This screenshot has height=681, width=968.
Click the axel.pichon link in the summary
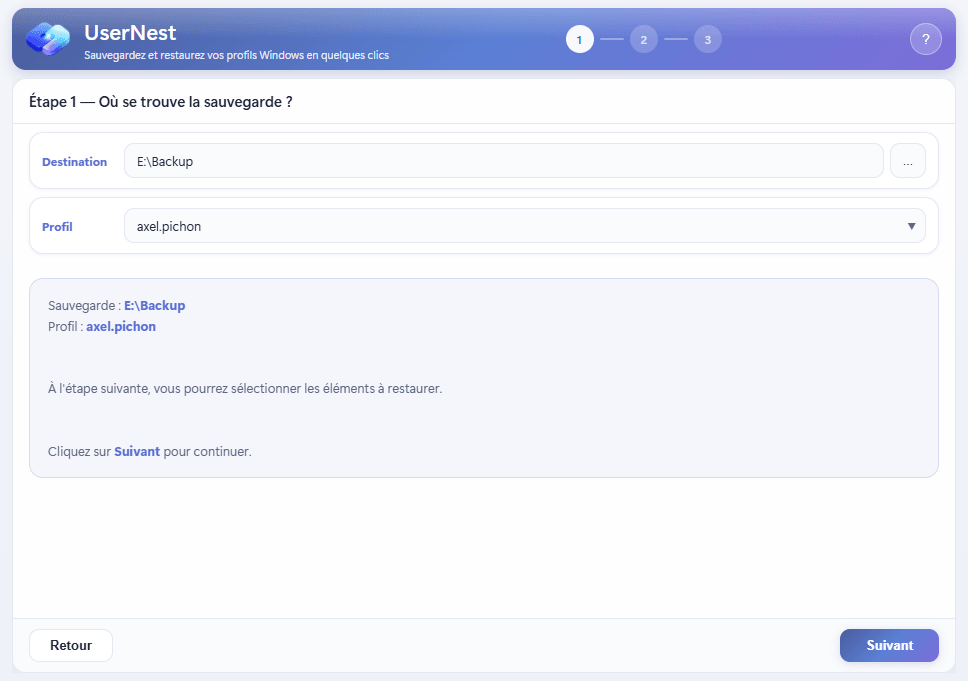click(121, 325)
